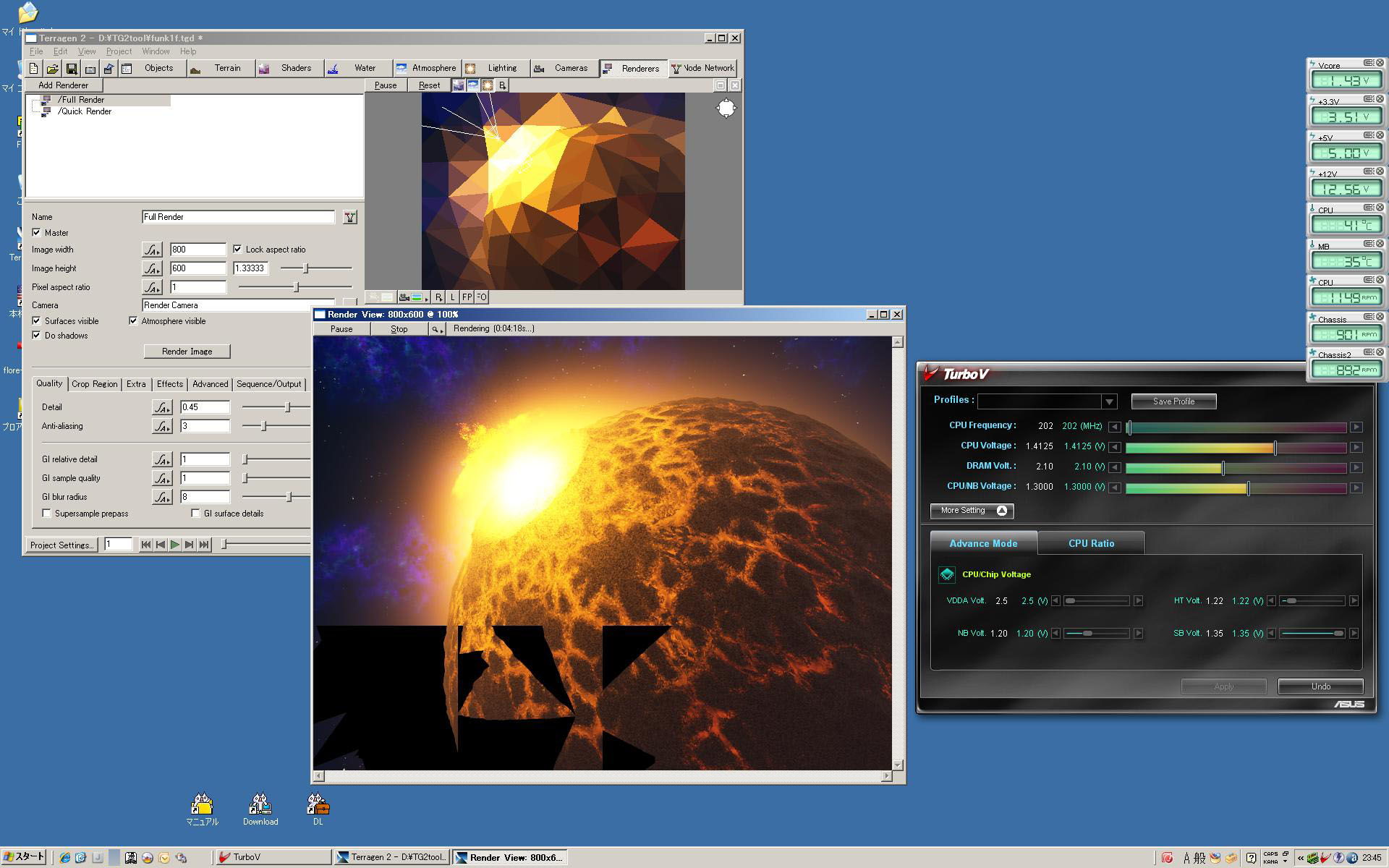Toggle the Master checkbox
Viewport: 1389px width, 868px height.
[37, 233]
